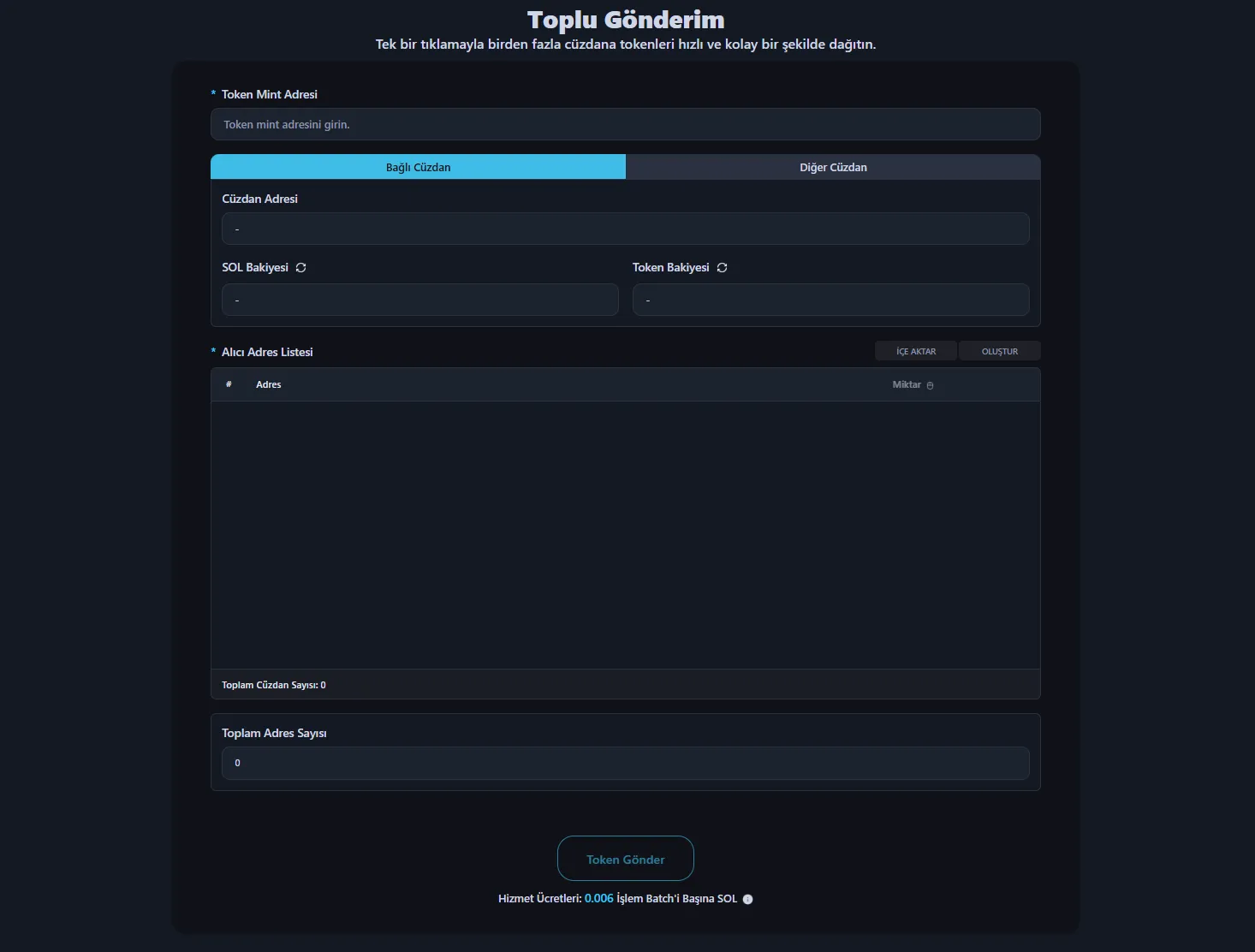
Task: Focus the Token Mint Adresi input
Action: click(x=625, y=124)
